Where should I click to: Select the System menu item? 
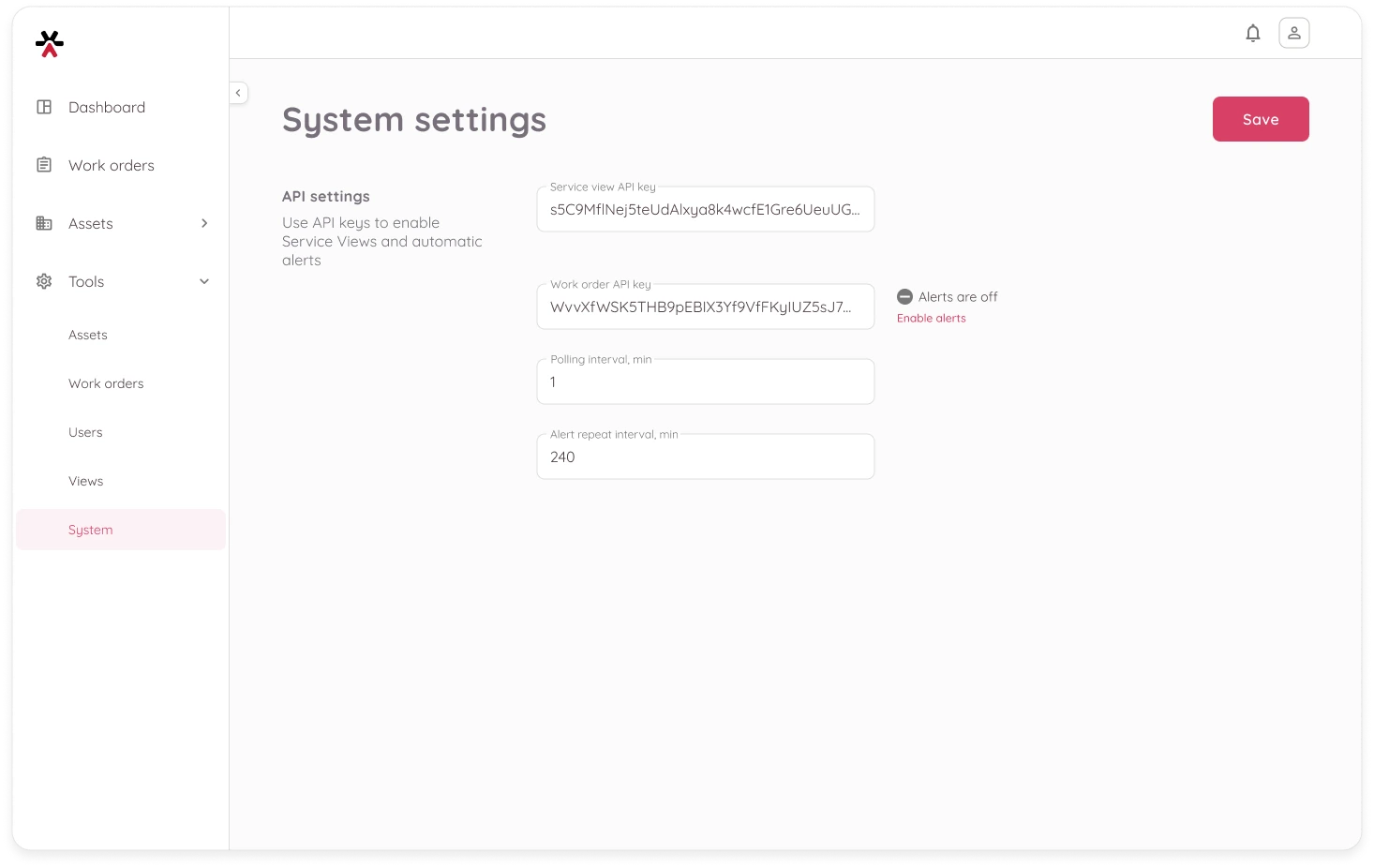[x=91, y=530]
